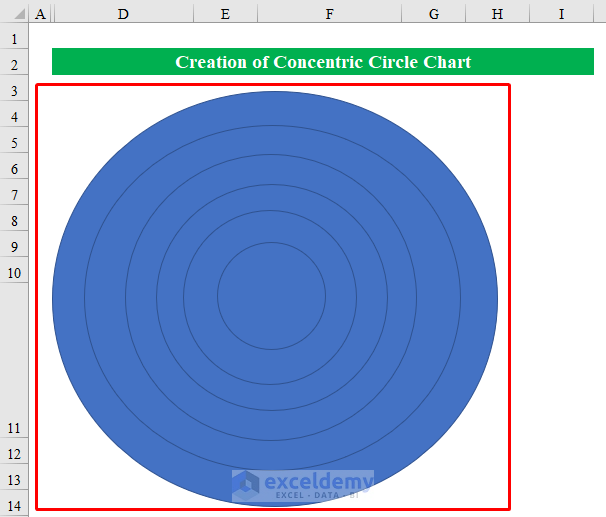This screenshot has width=606, height=517.
Task: Select column I header
Action: 561,14
